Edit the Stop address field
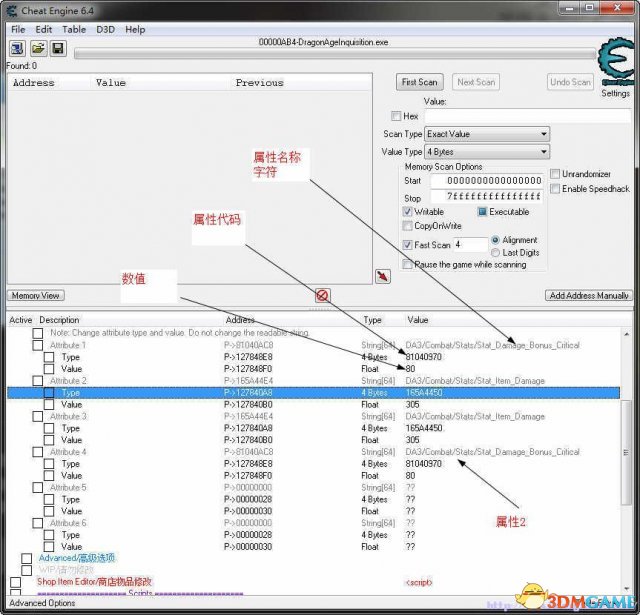Image resolution: width=640 pixels, height=615 pixels. click(x=487, y=196)
